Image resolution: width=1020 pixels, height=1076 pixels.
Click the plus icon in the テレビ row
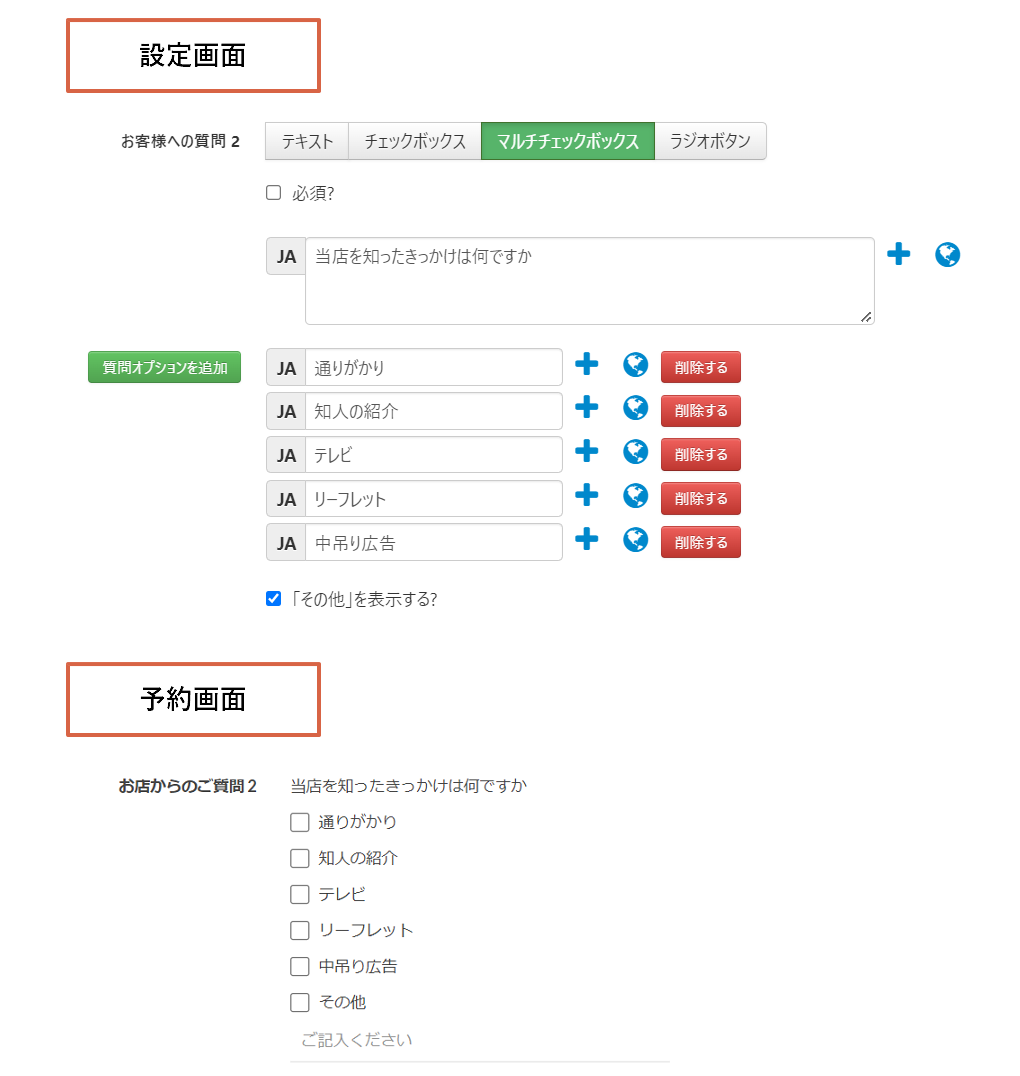tap(586, 451)
